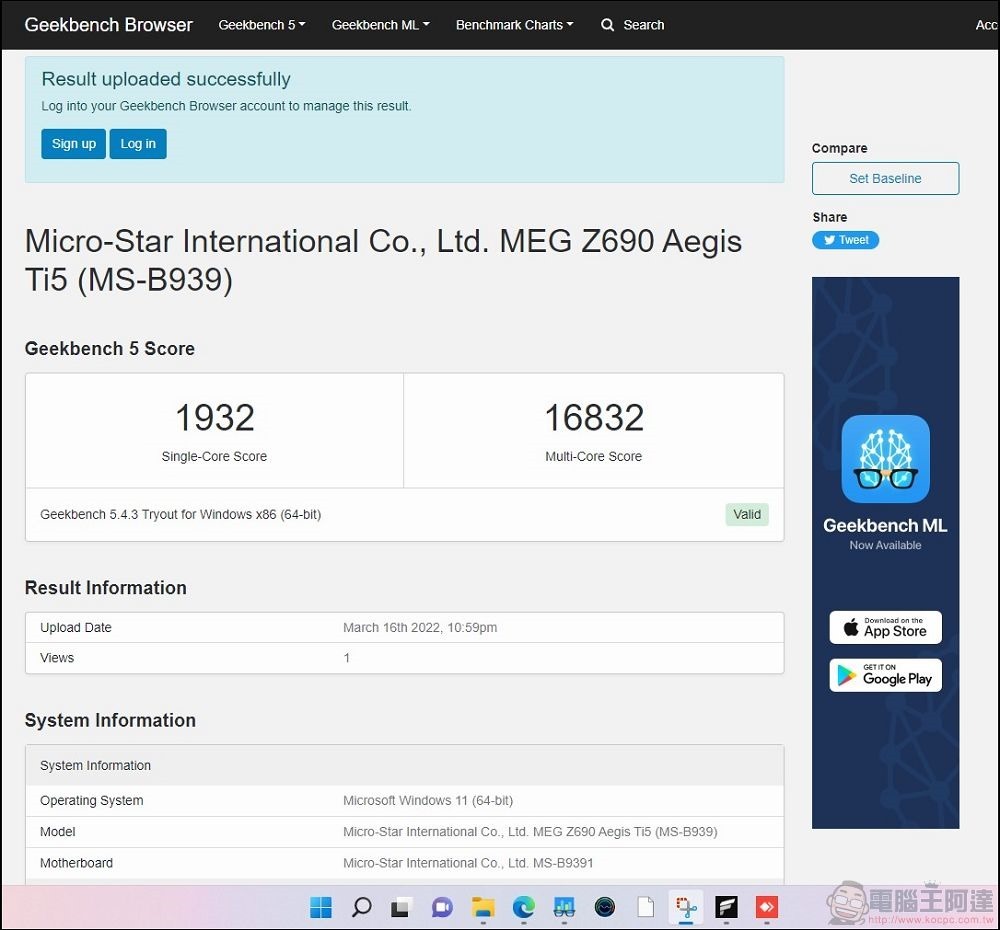Click the Sign up button

[x=73, y=143]
